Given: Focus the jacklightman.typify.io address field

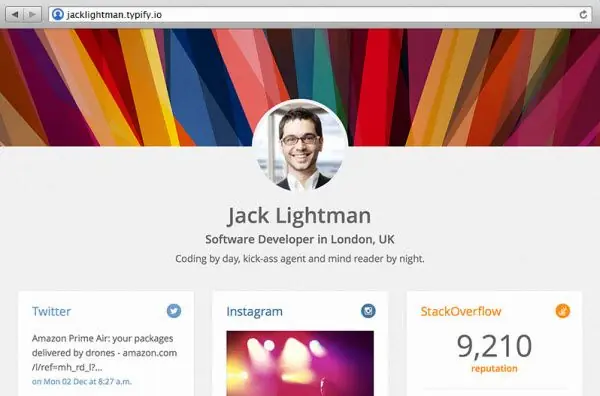Looking at the screenshot, I should tap(320, 15).
